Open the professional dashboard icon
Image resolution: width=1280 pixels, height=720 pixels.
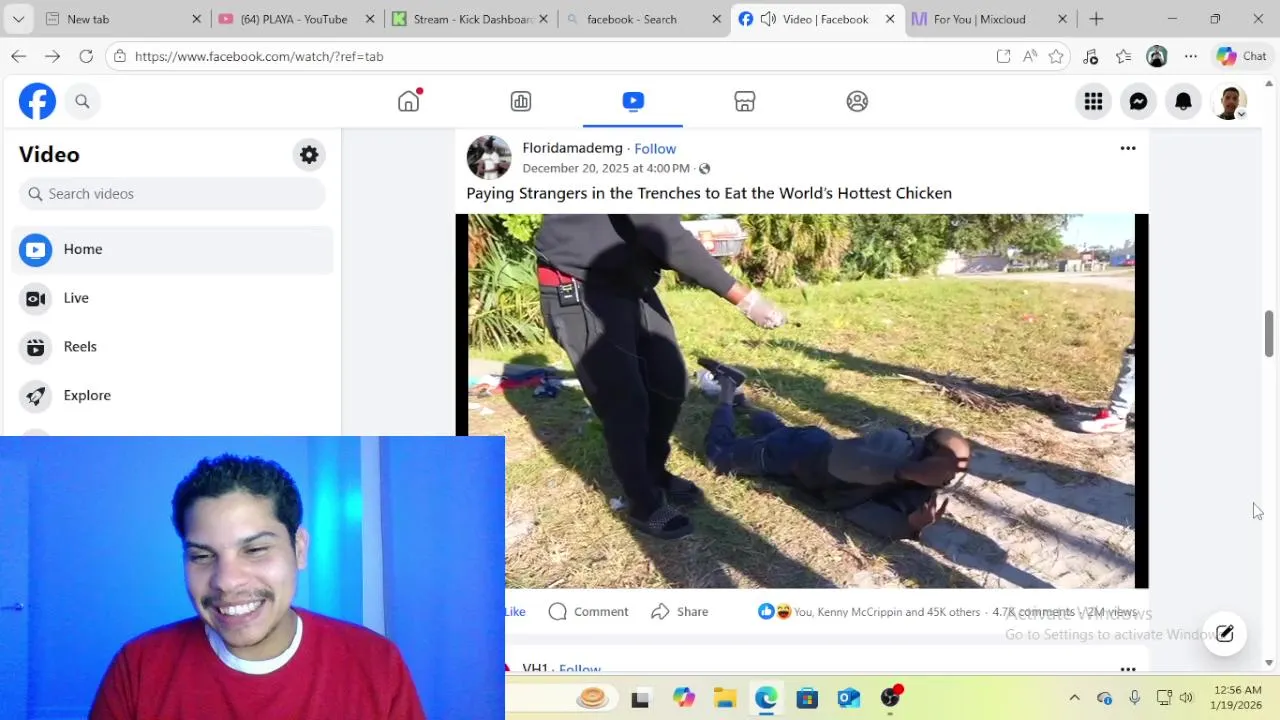coord(521,101)
